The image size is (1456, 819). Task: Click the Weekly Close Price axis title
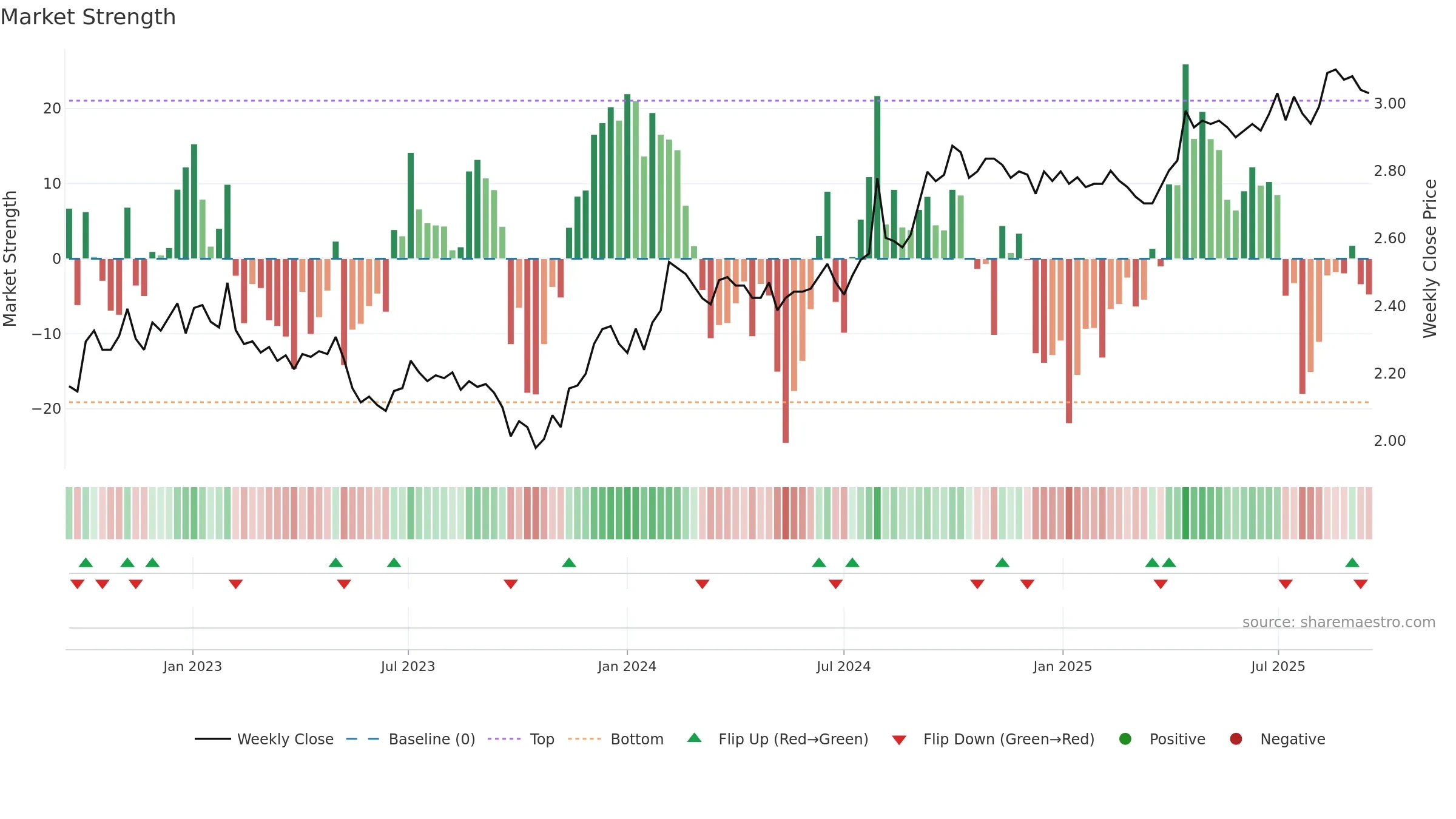pos(1430,258)
